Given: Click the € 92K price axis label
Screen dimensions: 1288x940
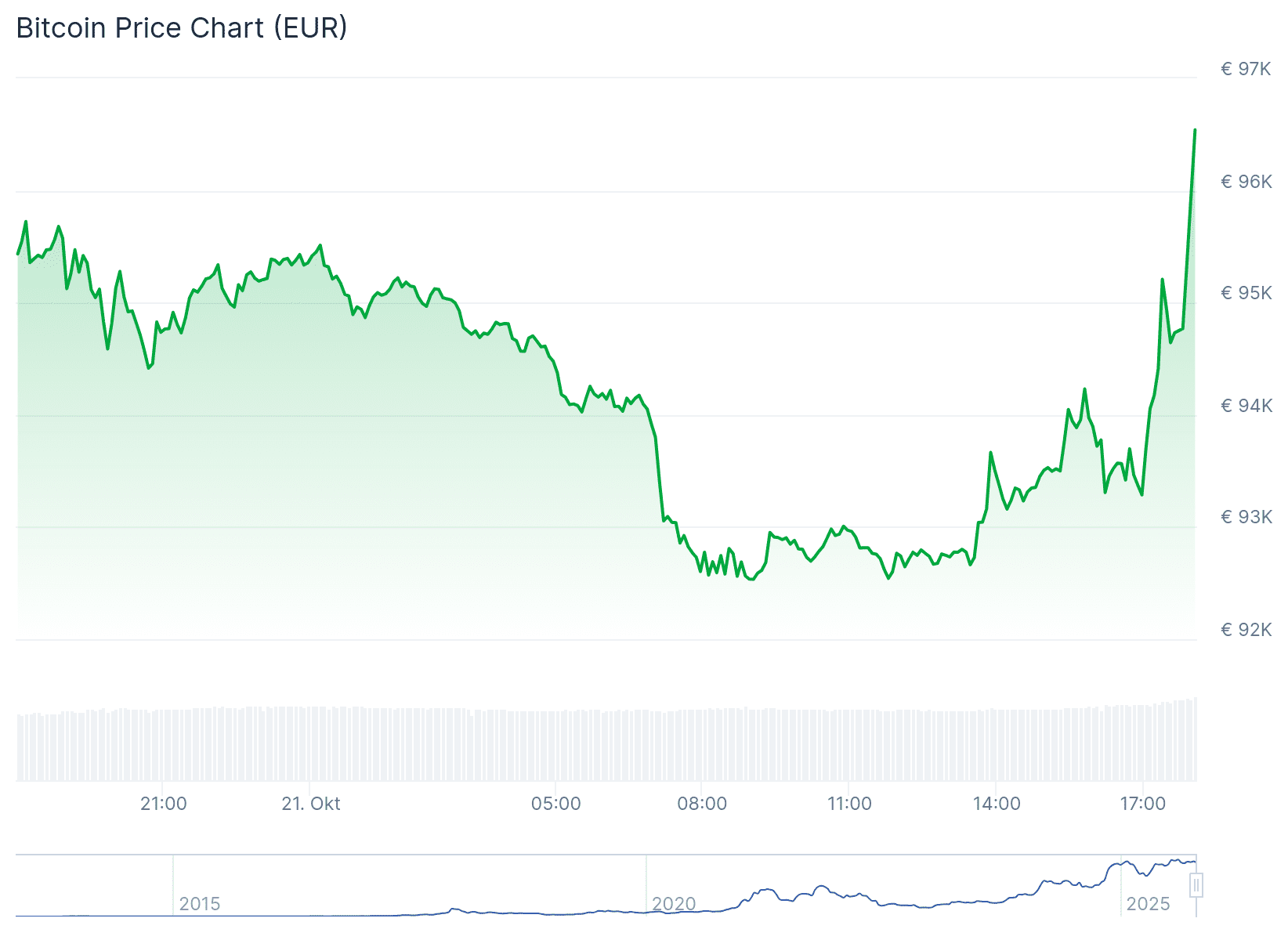Looking at the screenshot, I should 1246,630.
